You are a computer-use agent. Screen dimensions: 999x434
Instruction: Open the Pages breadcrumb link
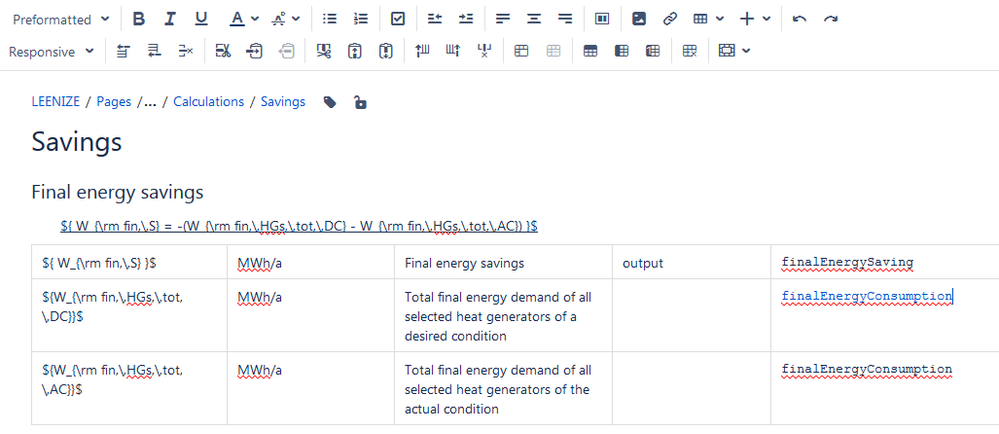114,102
